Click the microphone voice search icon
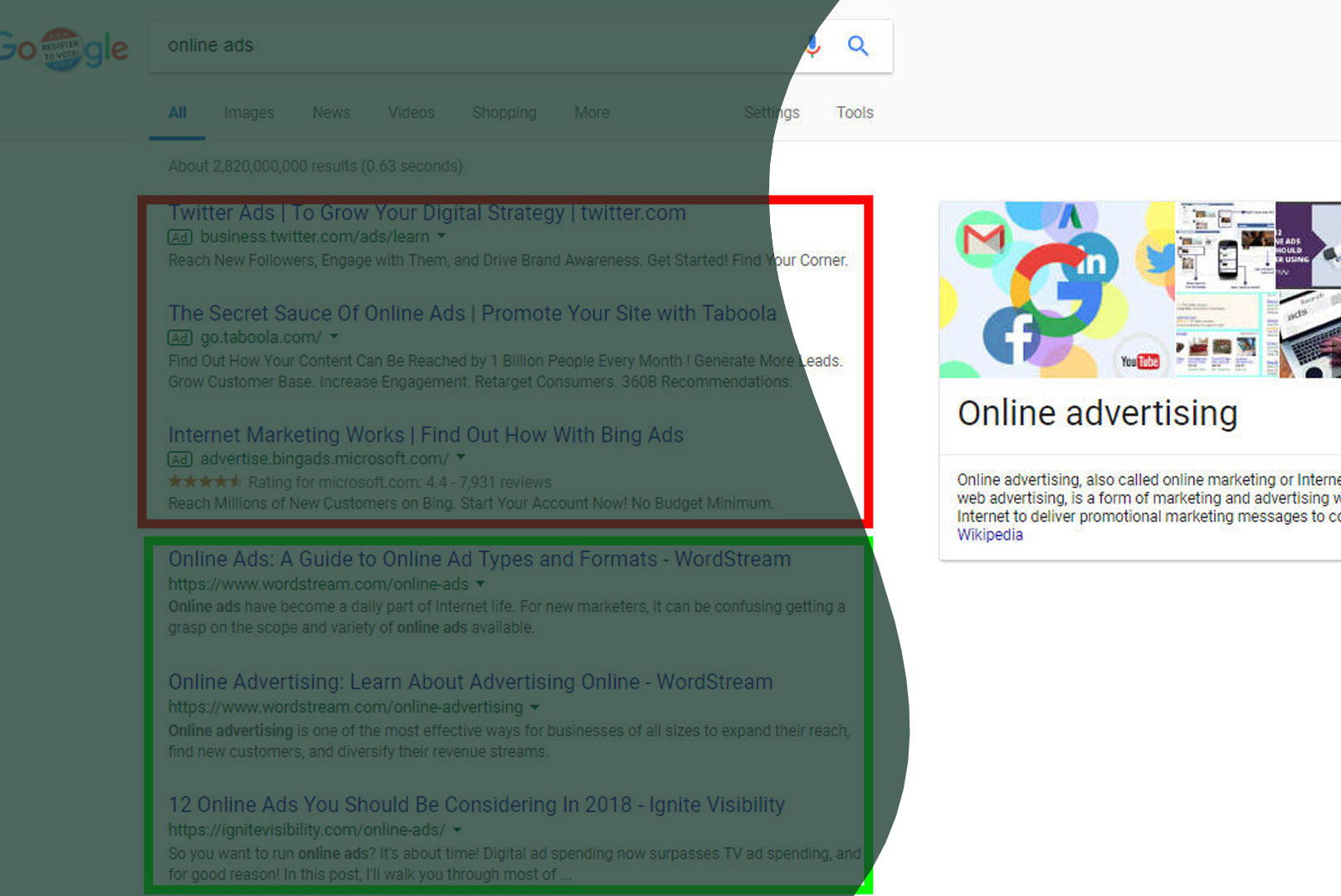 click(813, 46)
